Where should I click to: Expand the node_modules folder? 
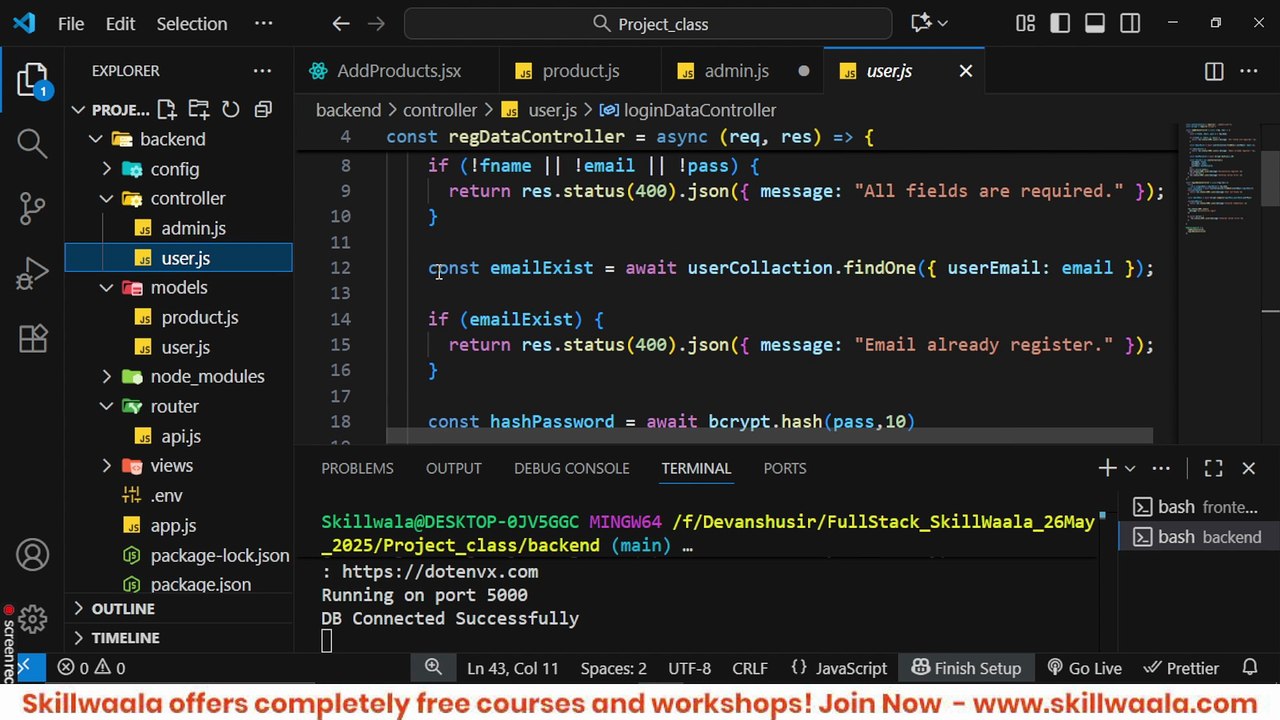click(107, 376)
